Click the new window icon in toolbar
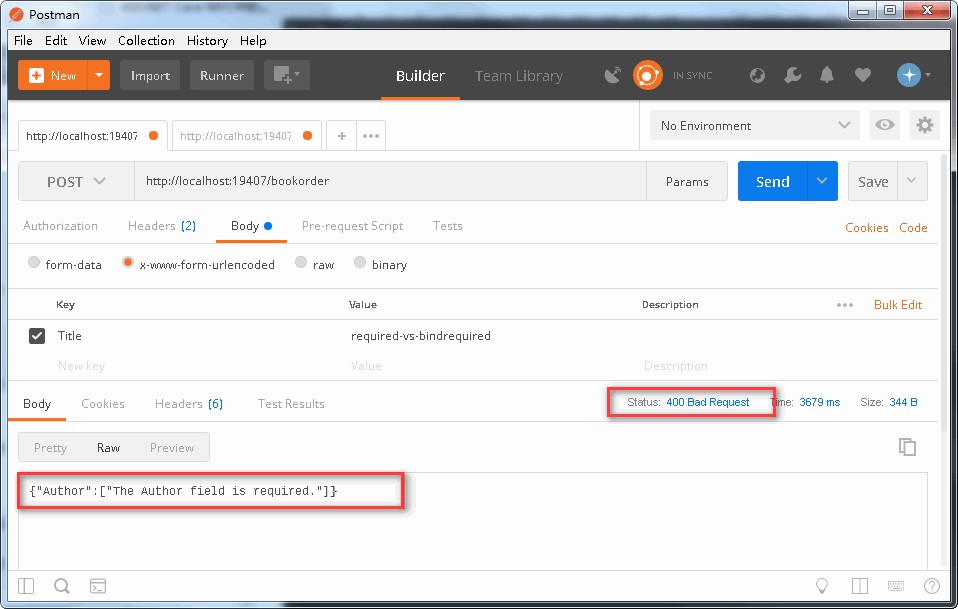This screenshot has height=609, width=958. pyautogui.click(x=287, y=75)
